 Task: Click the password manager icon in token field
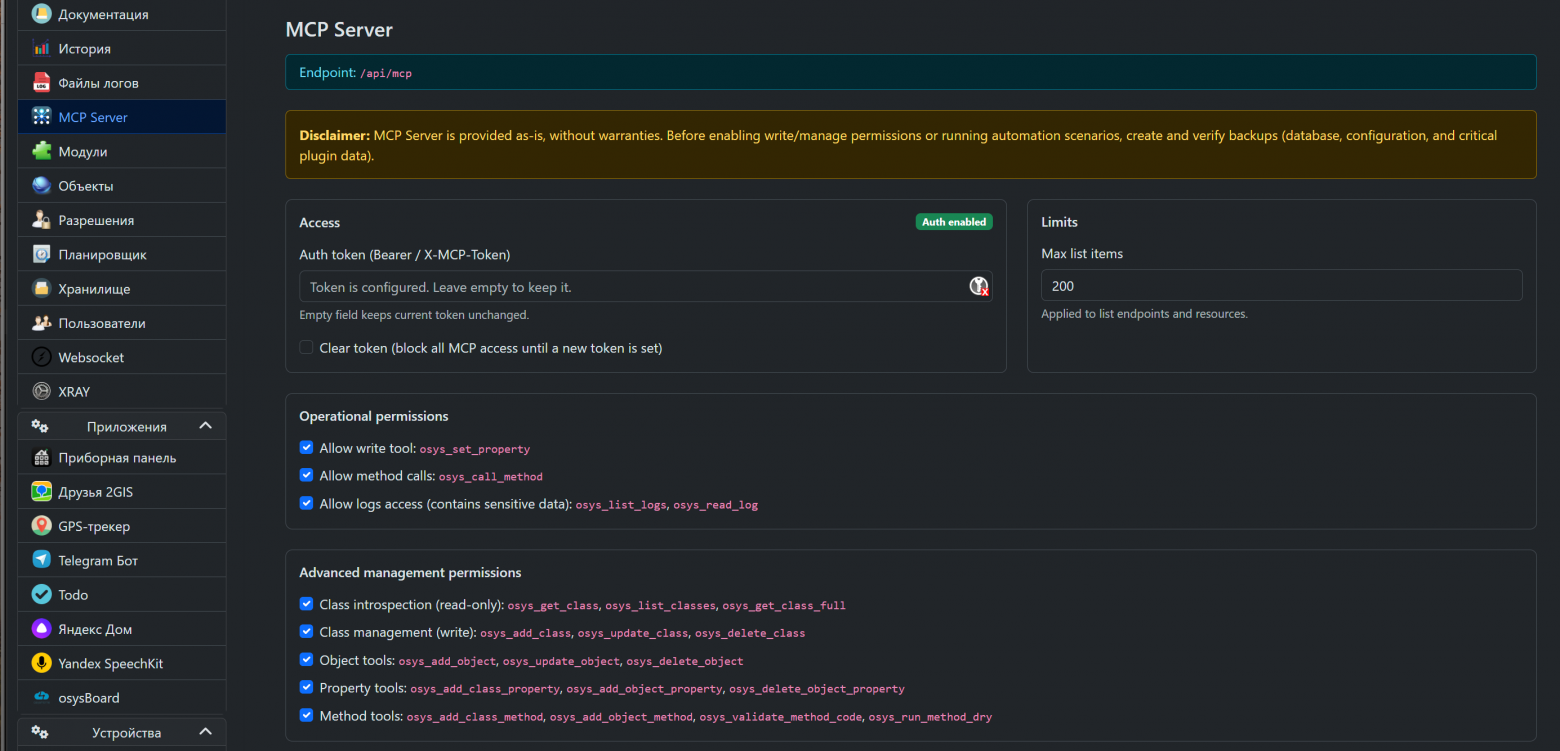pos(978,287)
